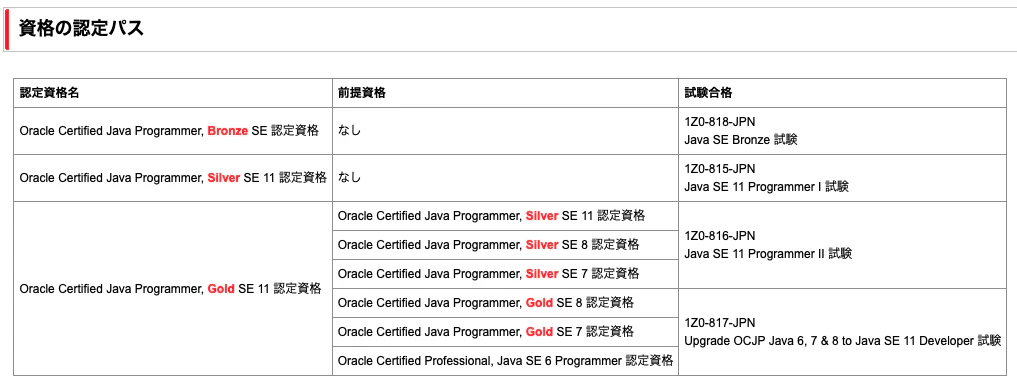
Task: Select prerequisite Silver SE 7 認定資格 cell
Action: (505, 274)
